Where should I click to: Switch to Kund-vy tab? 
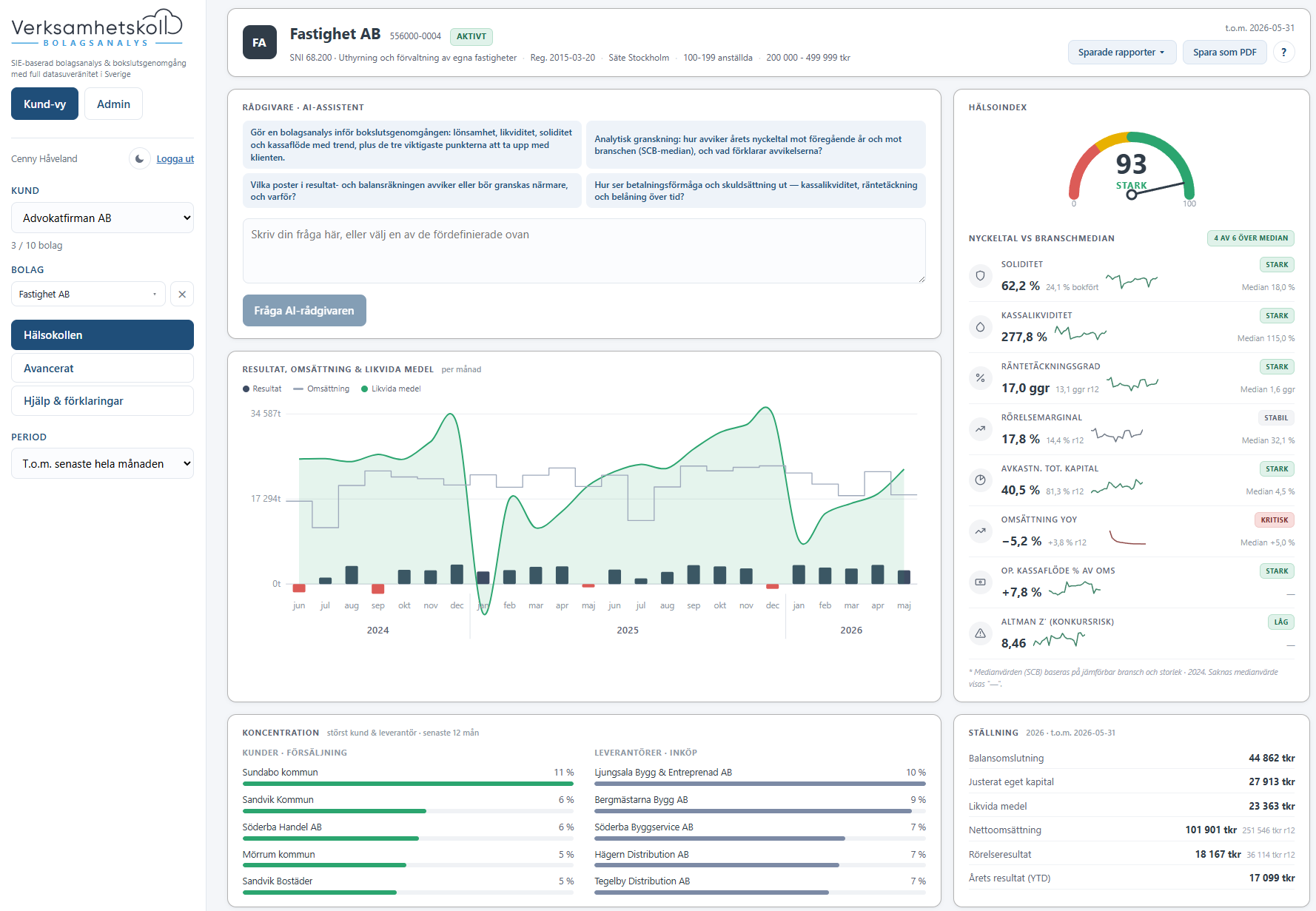click(x=44, y=104)
